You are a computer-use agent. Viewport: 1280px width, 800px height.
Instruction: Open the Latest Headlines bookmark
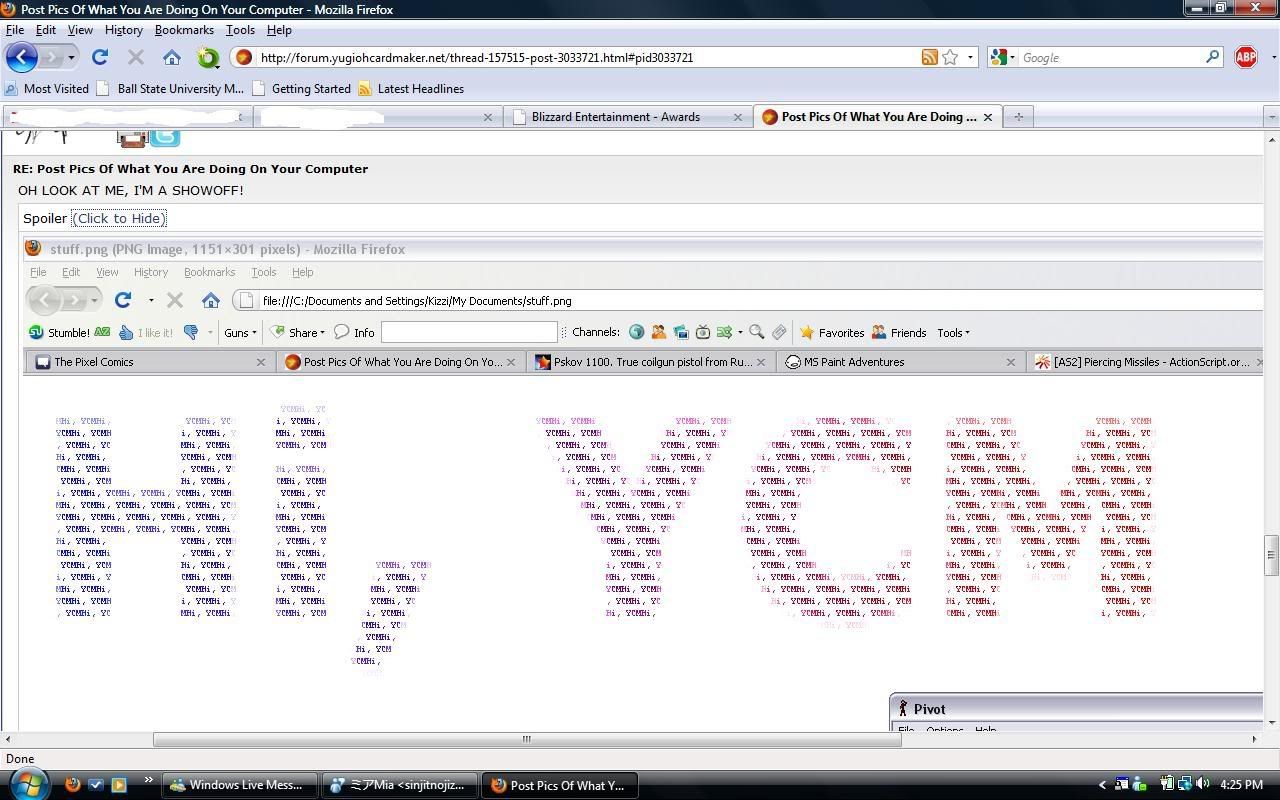(410, 88)
